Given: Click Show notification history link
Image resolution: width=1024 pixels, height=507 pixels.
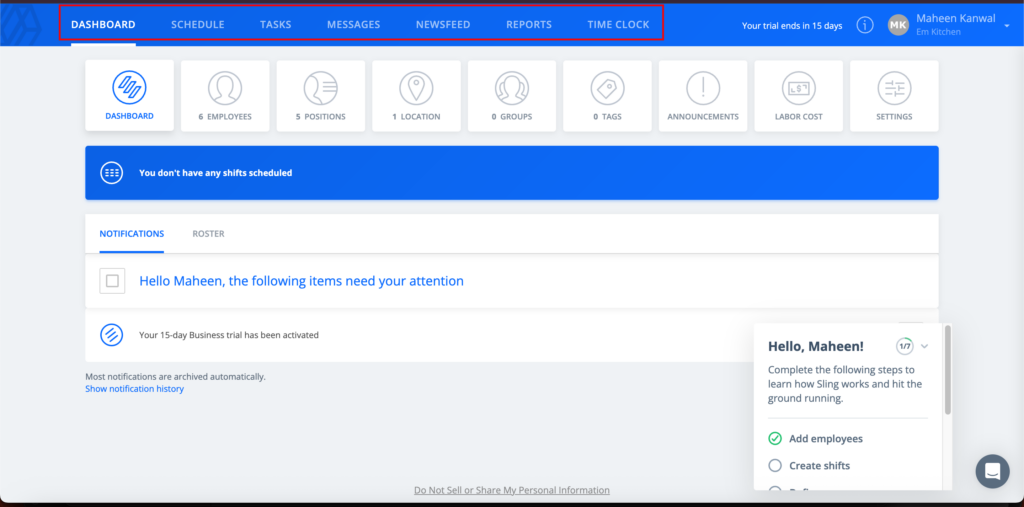Looking at the screenshot, I should 135,389.
